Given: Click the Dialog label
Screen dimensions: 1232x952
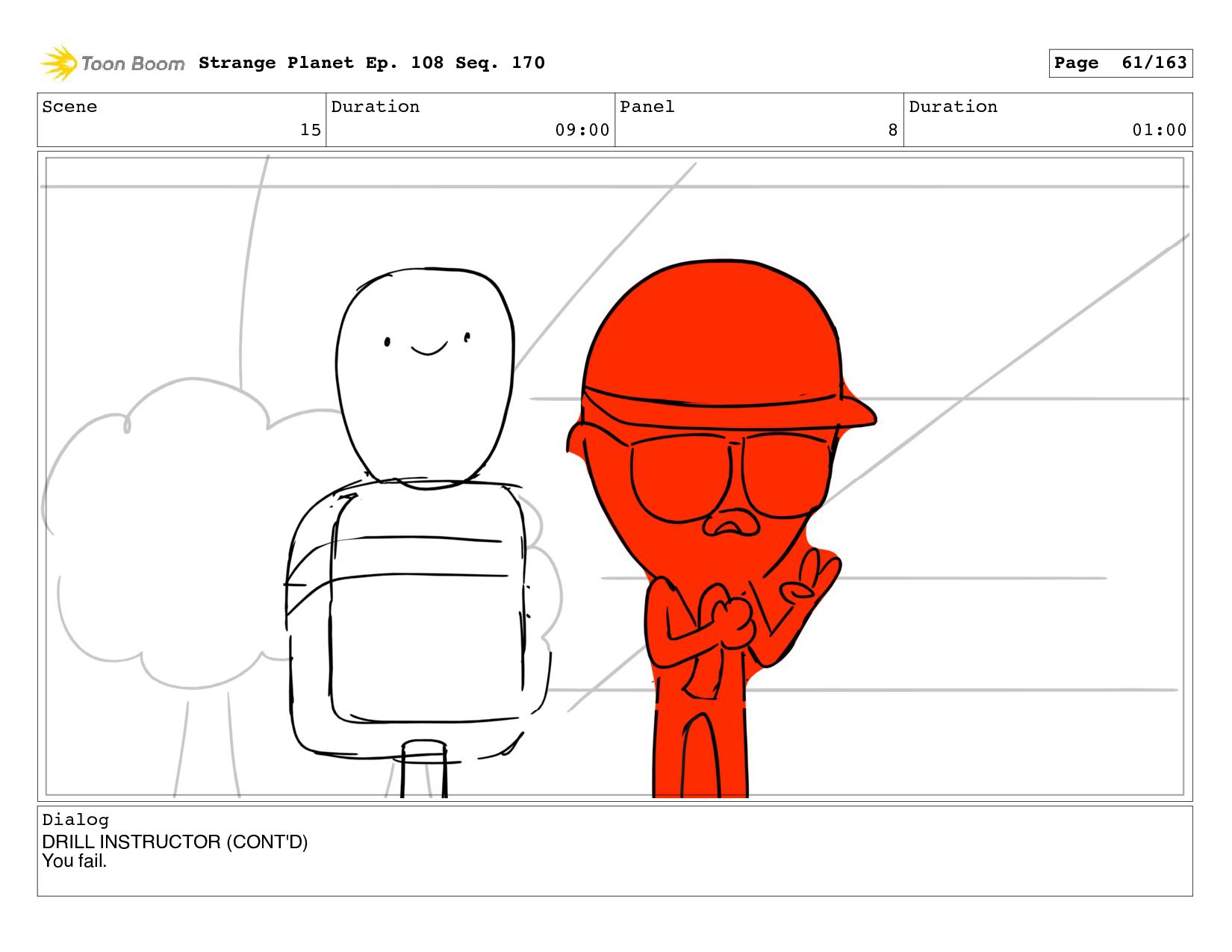Looking at the screenshot, I should 75,820.
